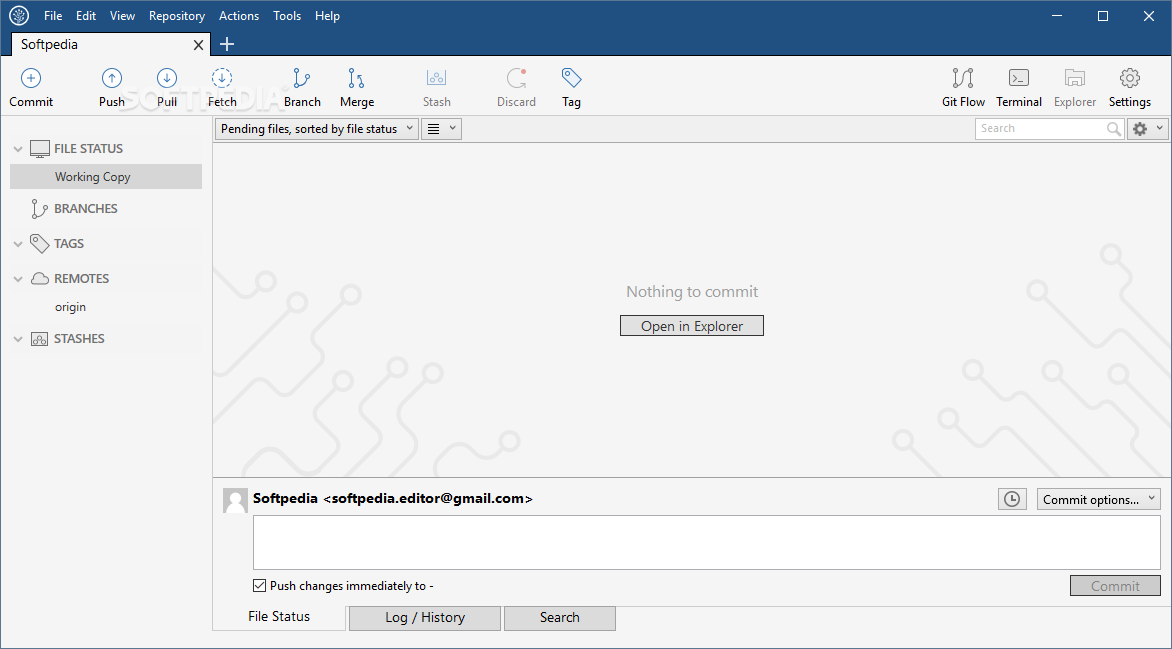Open the Edit menu
The width and height of the screenshot is (1172, 649).
pos(86,16)
